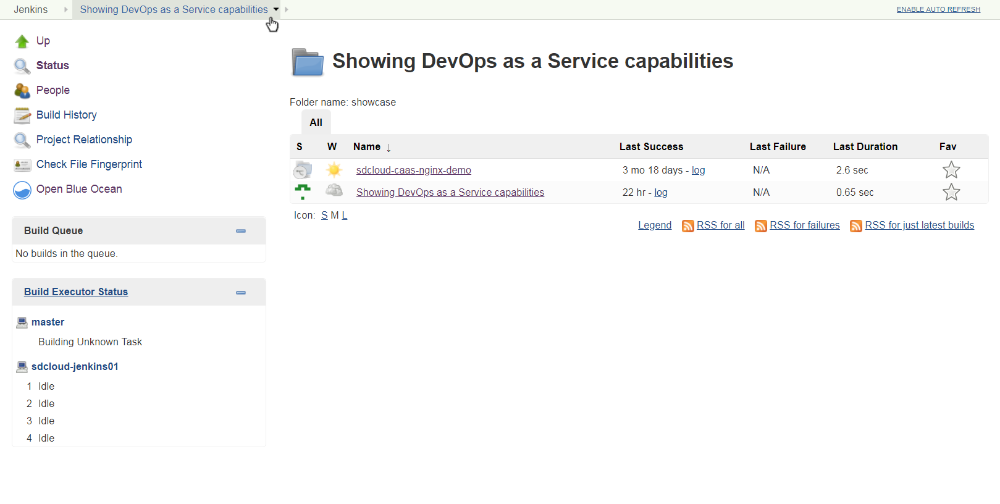The width and height of the screenshot is (1000, 504).
Task: Open the People link text
Action: point(53,91)
